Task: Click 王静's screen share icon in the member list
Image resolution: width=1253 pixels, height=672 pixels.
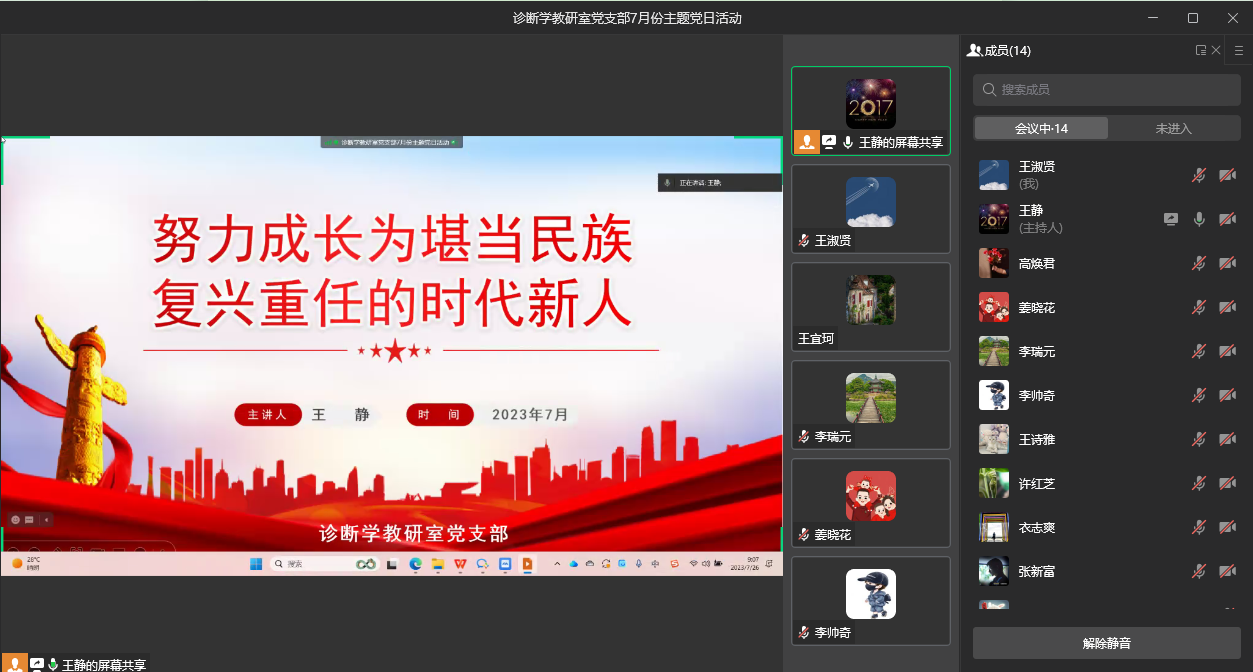Action: 1171,219
